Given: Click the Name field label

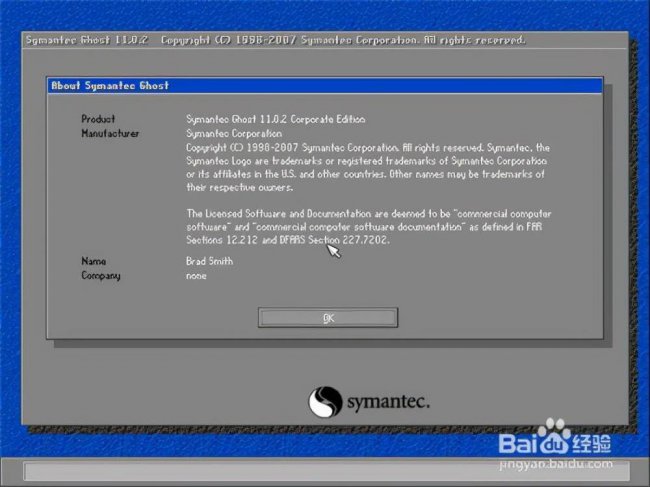Looking at the screenshot, I should tap(93, 261).
